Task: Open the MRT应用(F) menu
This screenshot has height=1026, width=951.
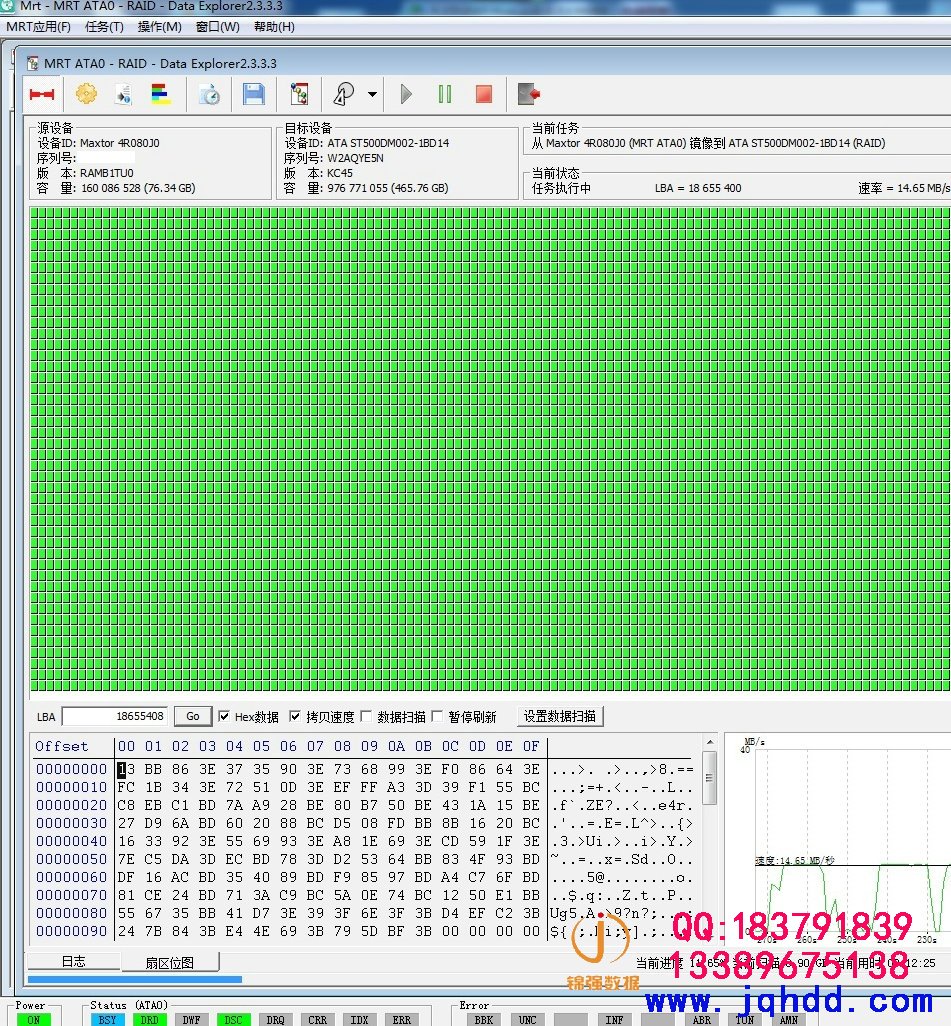Action: (39, 27)
